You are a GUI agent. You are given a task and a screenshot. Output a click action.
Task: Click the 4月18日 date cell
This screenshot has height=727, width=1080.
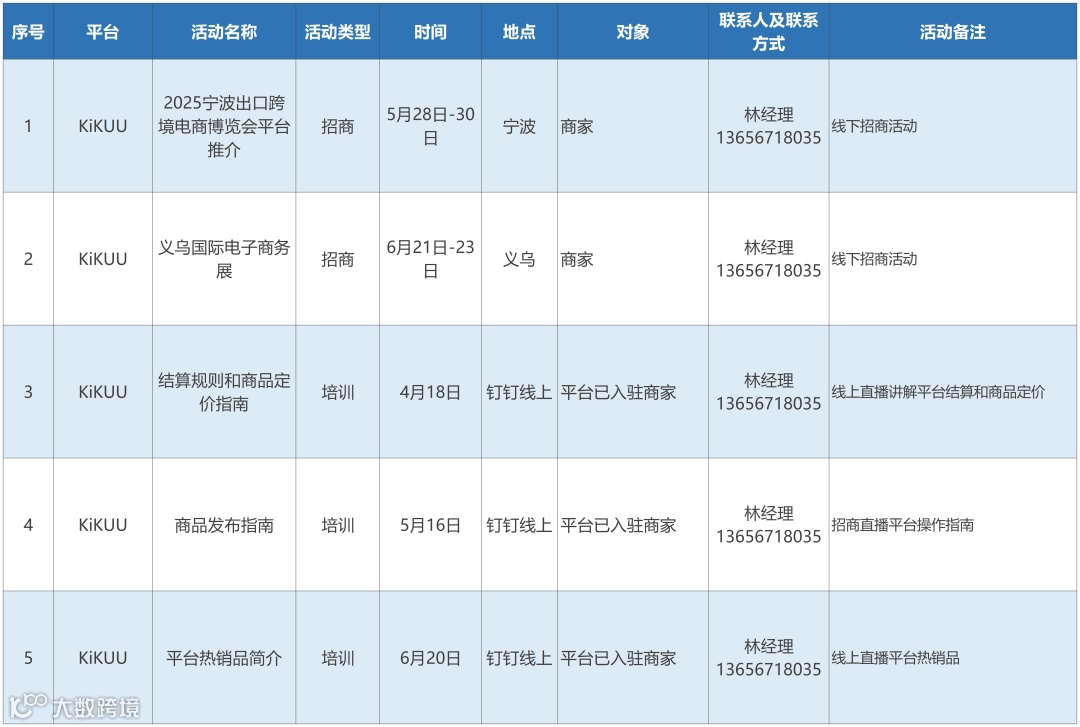tap(430, 392)
